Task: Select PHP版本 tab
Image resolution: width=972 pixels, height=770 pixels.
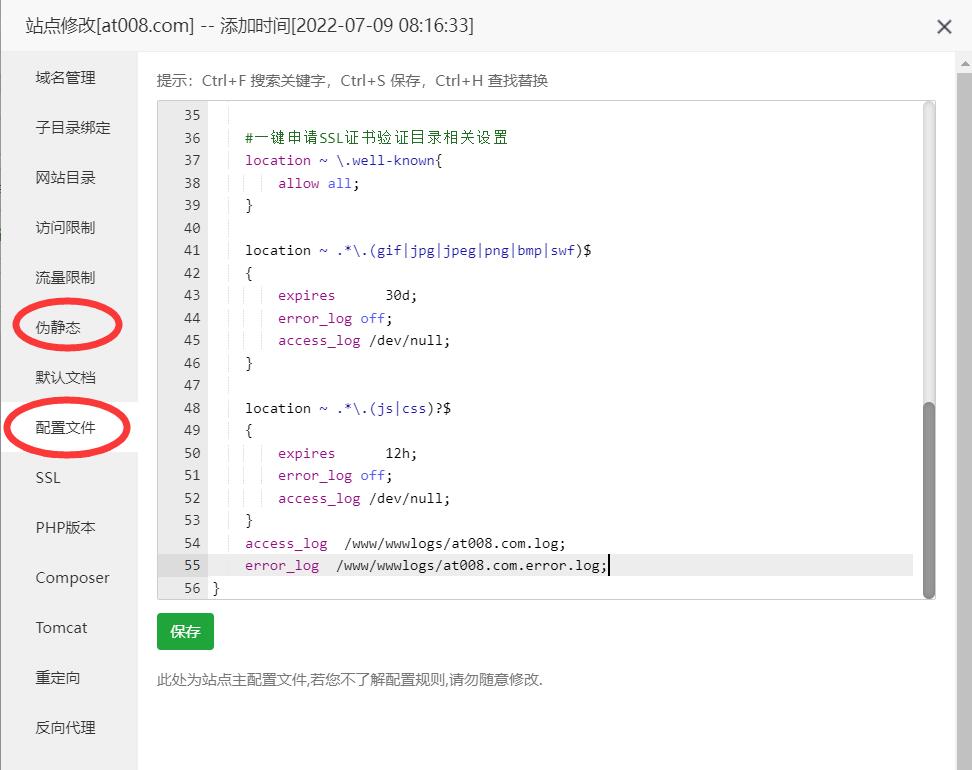Action: point(66,528)
